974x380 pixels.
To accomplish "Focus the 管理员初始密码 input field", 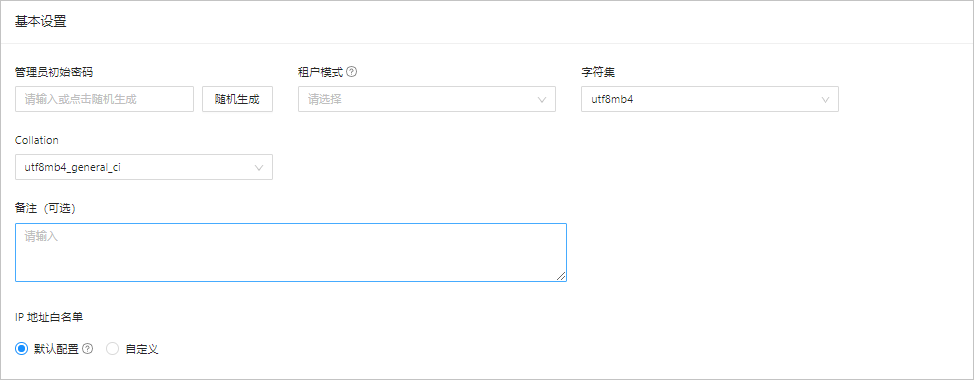I will tap(104, 99).
